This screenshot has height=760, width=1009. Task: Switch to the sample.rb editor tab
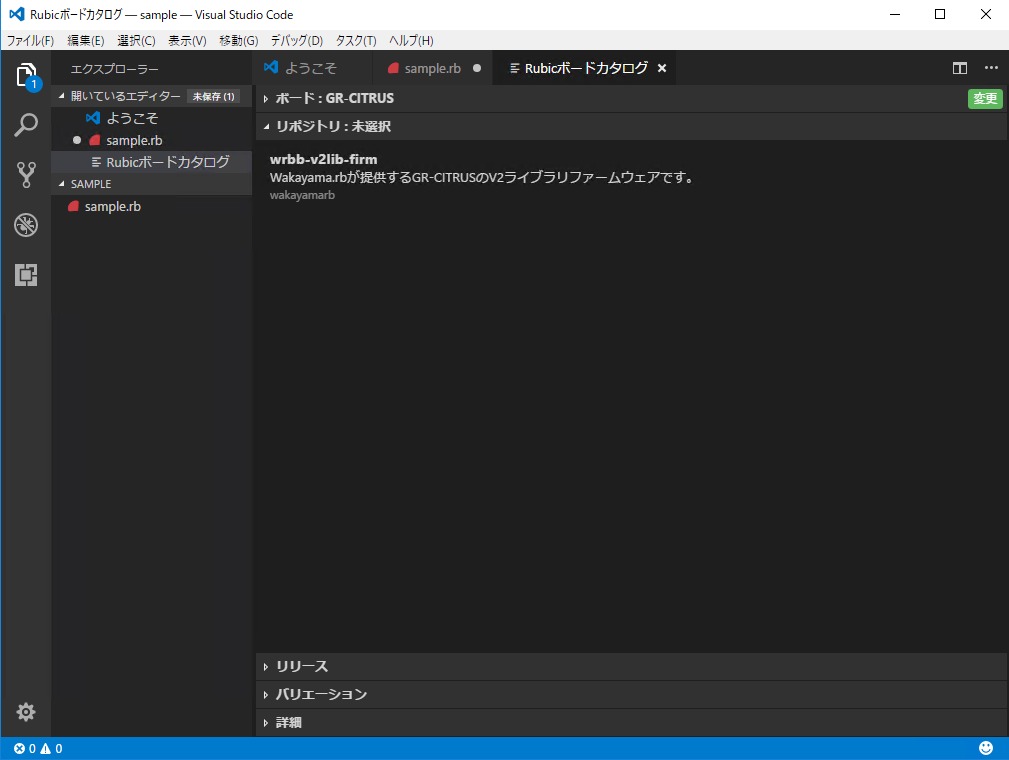pyautogui.click(x=432, y=68)
